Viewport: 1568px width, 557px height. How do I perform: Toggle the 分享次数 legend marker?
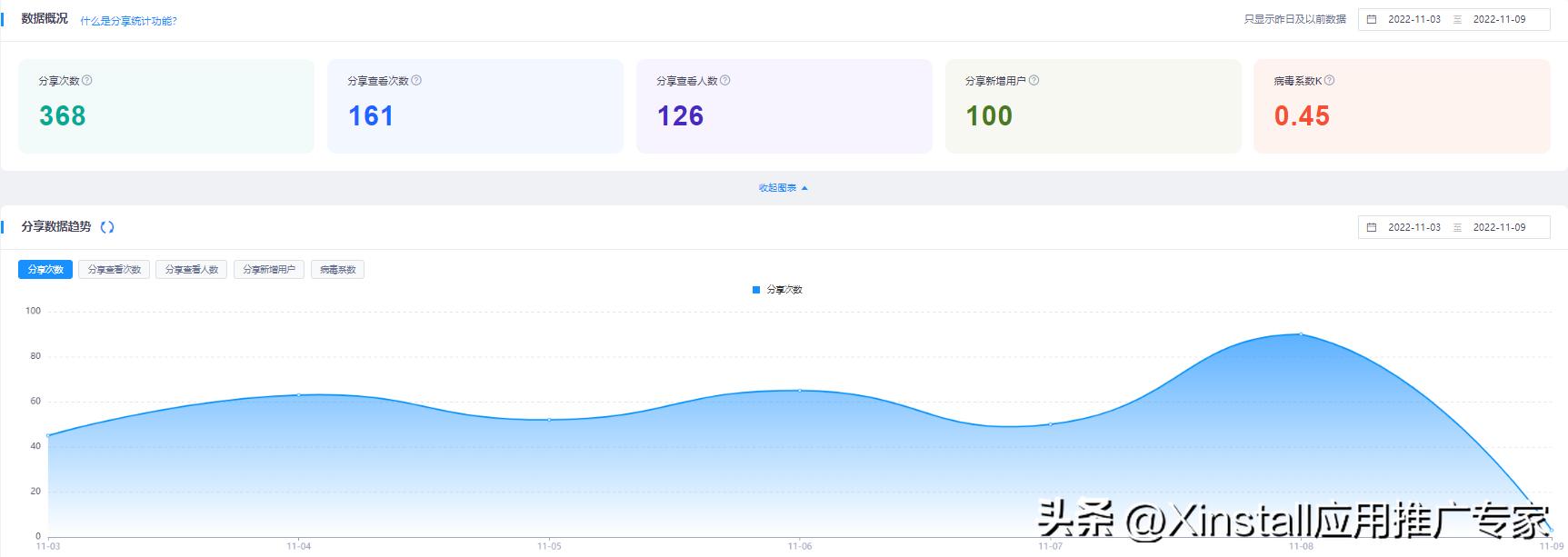756,290
